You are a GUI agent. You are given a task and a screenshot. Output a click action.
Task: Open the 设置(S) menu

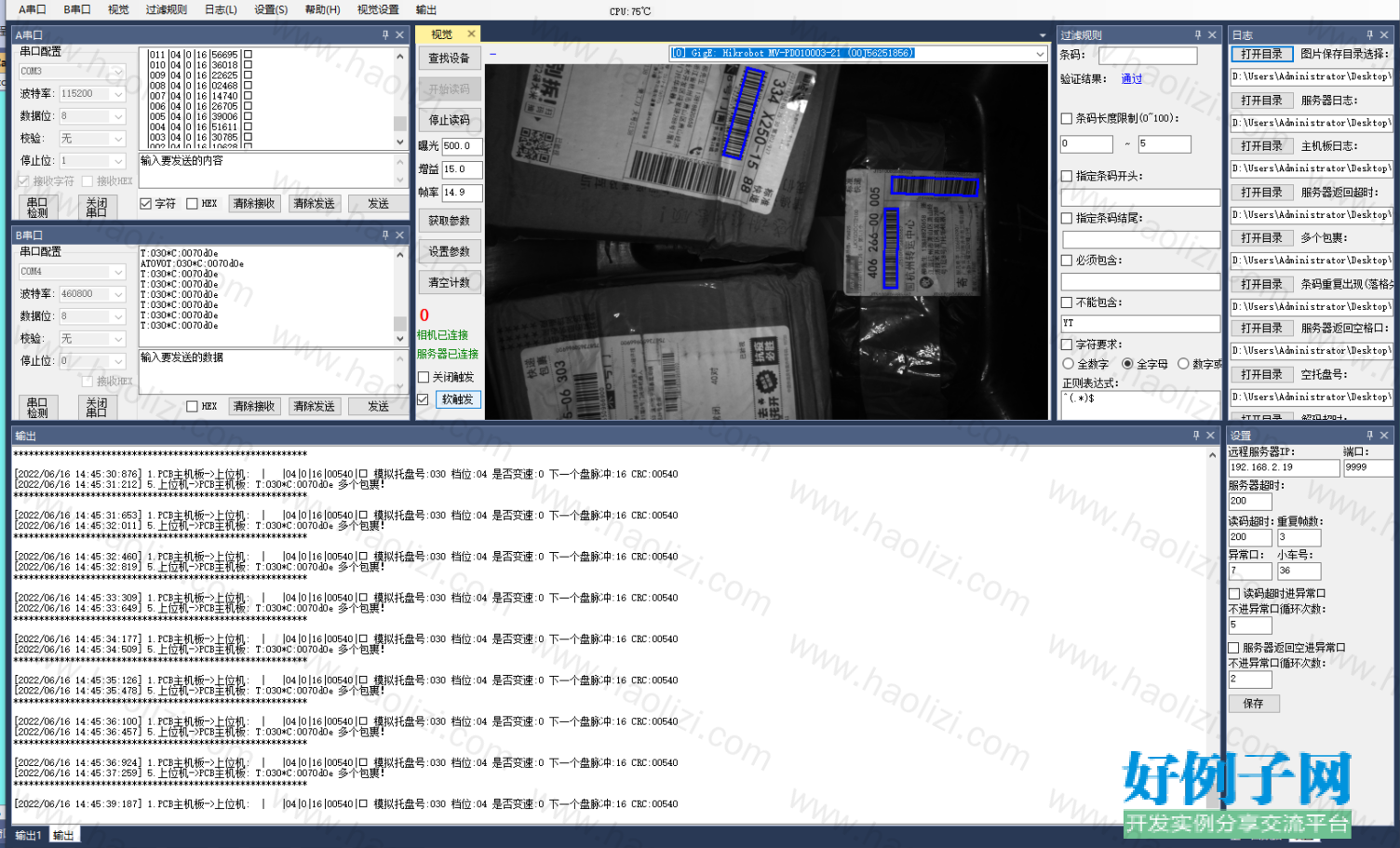(271, 9)
